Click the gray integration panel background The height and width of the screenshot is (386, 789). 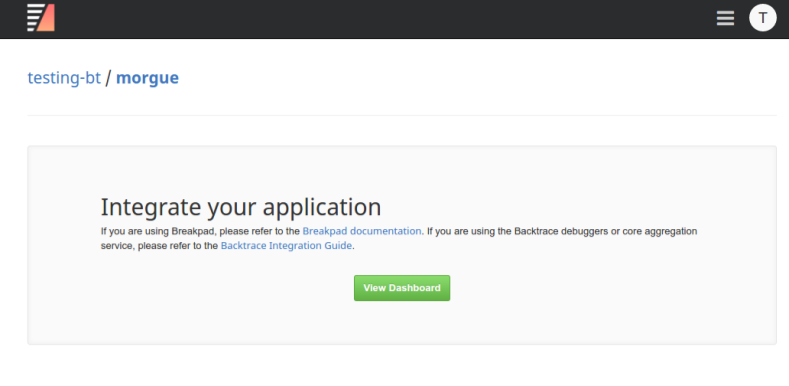pyautogui.click(x=402, y=322)
